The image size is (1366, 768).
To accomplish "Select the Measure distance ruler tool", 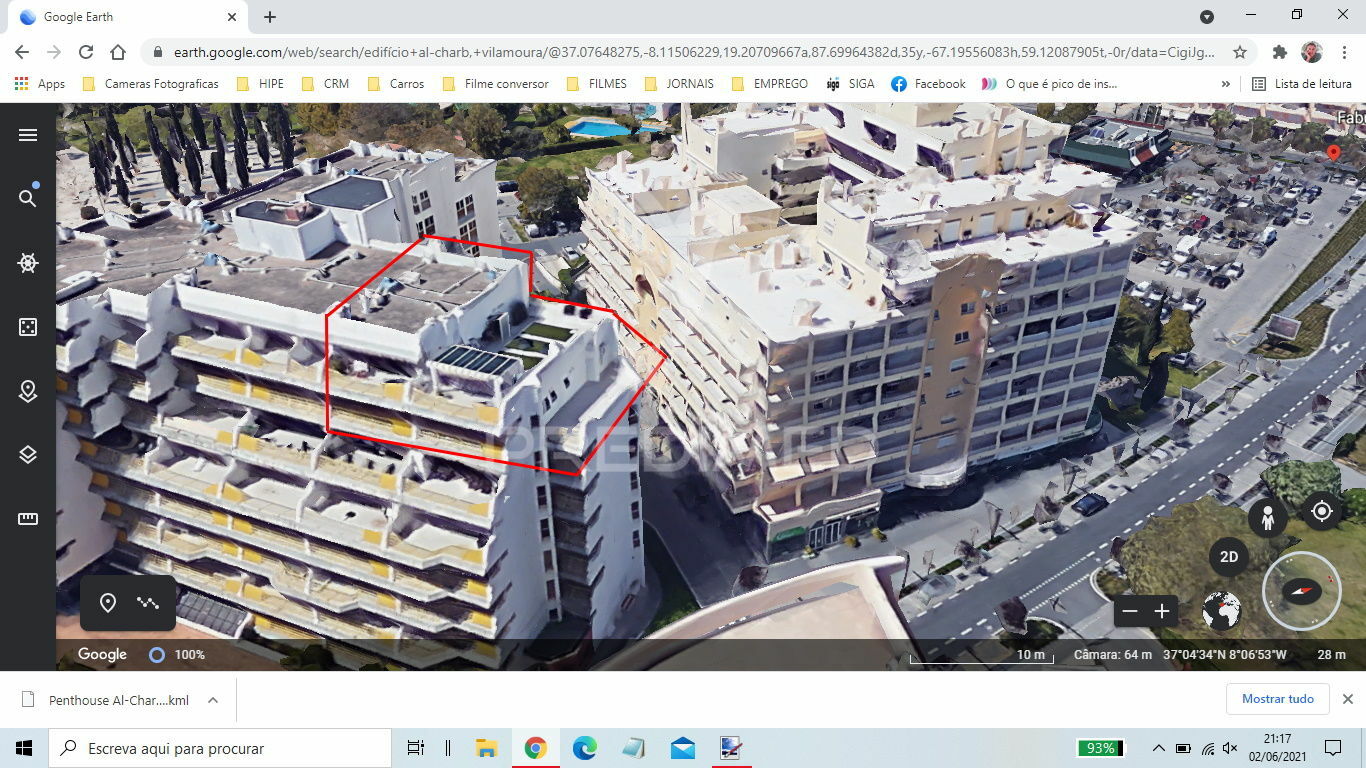I will coord(28,519).
